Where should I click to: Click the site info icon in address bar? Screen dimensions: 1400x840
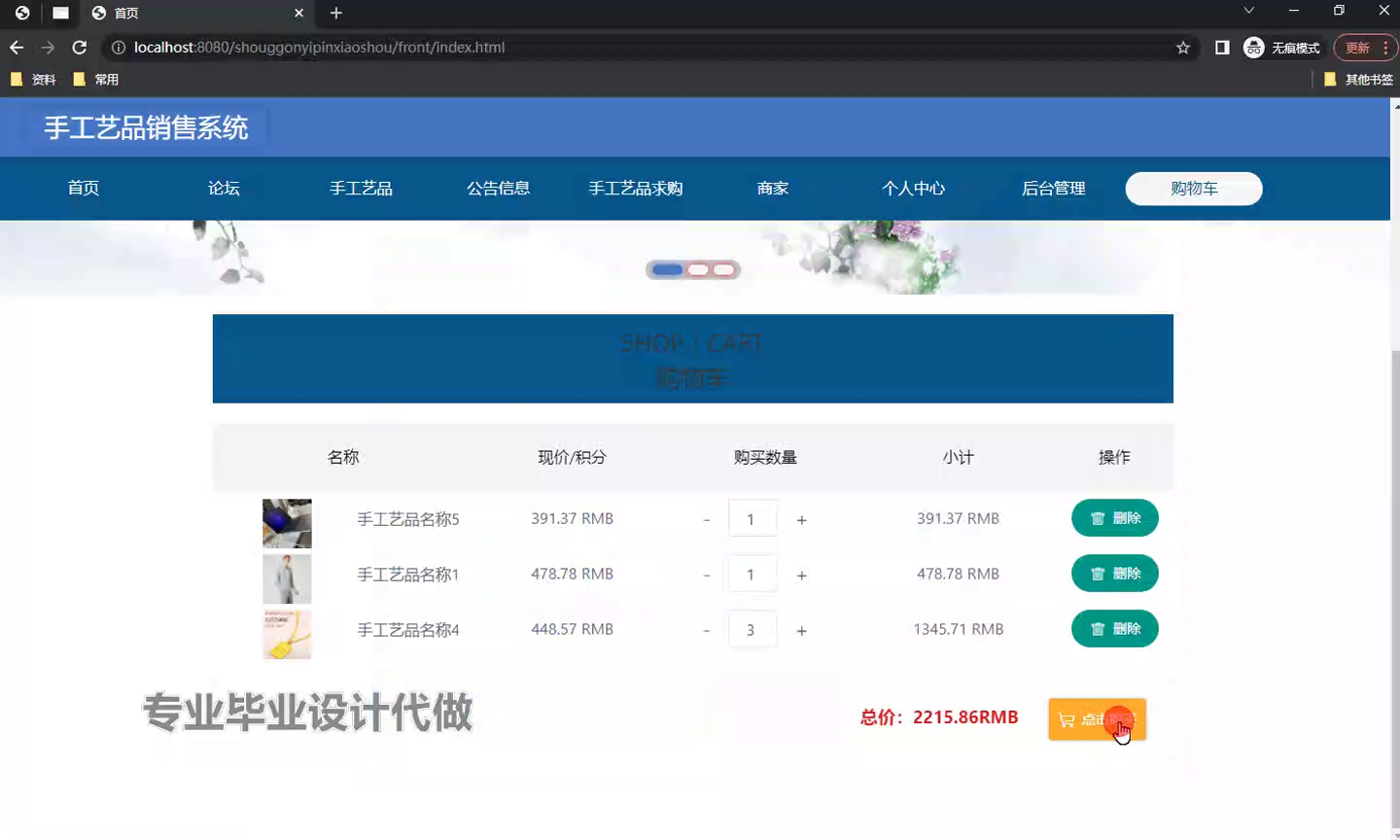click(x=118, y=48)
